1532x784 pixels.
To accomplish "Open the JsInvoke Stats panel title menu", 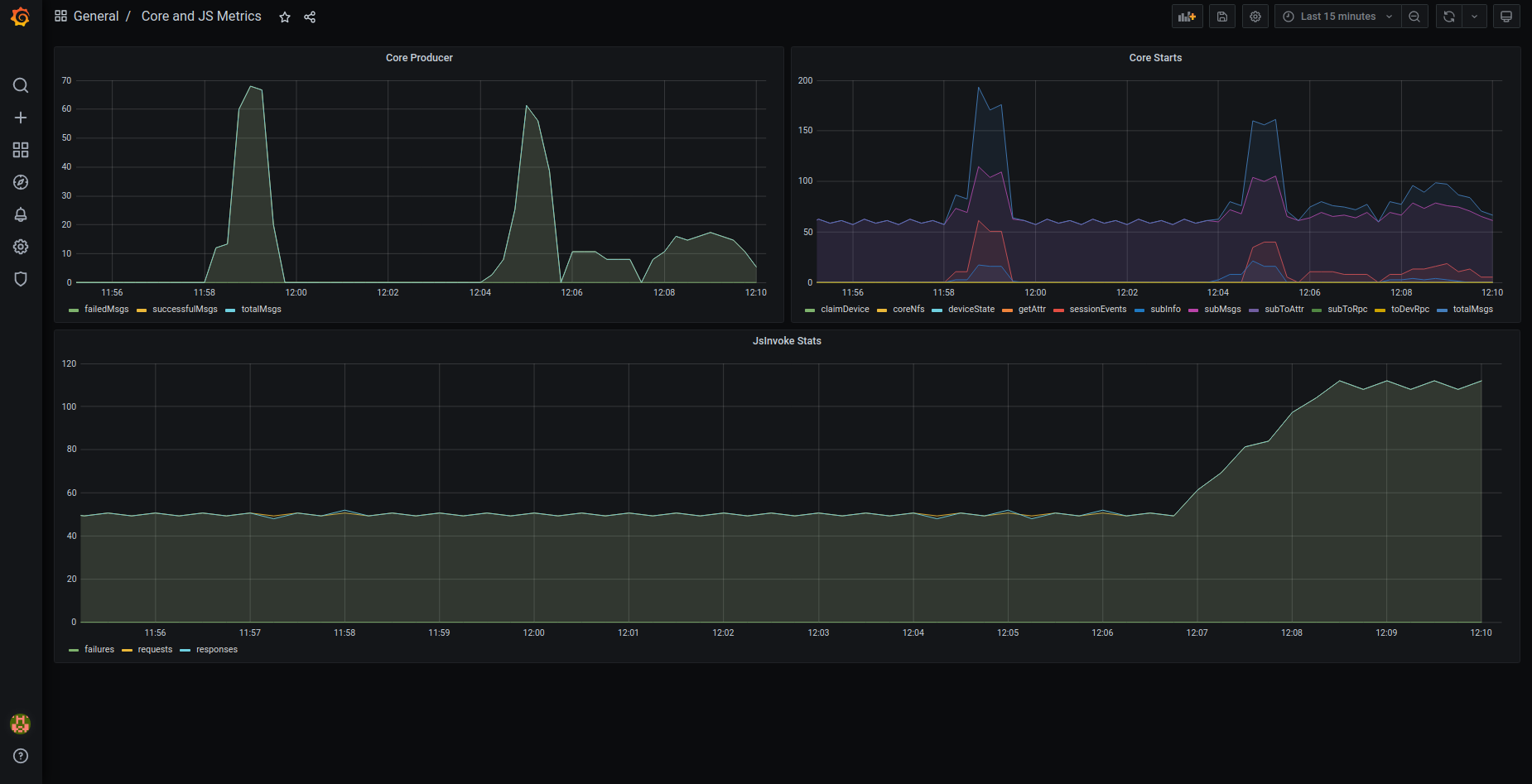I will click(x=786, y=341).
